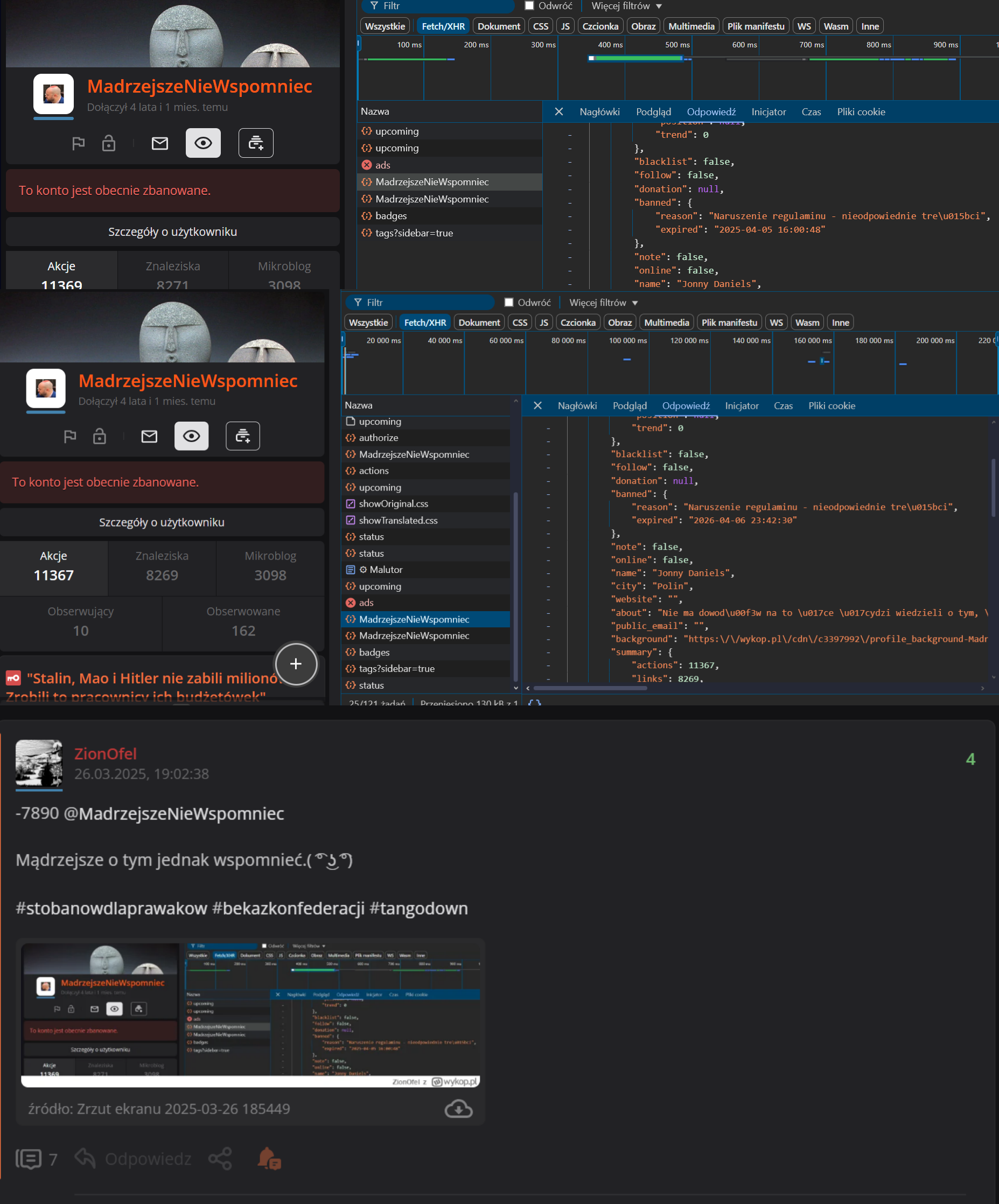Image resolution: width=999 pixels, height=1204 pixels.
Task: Open Więcej filtrów dropdown in lower panel
Action: 603,302
